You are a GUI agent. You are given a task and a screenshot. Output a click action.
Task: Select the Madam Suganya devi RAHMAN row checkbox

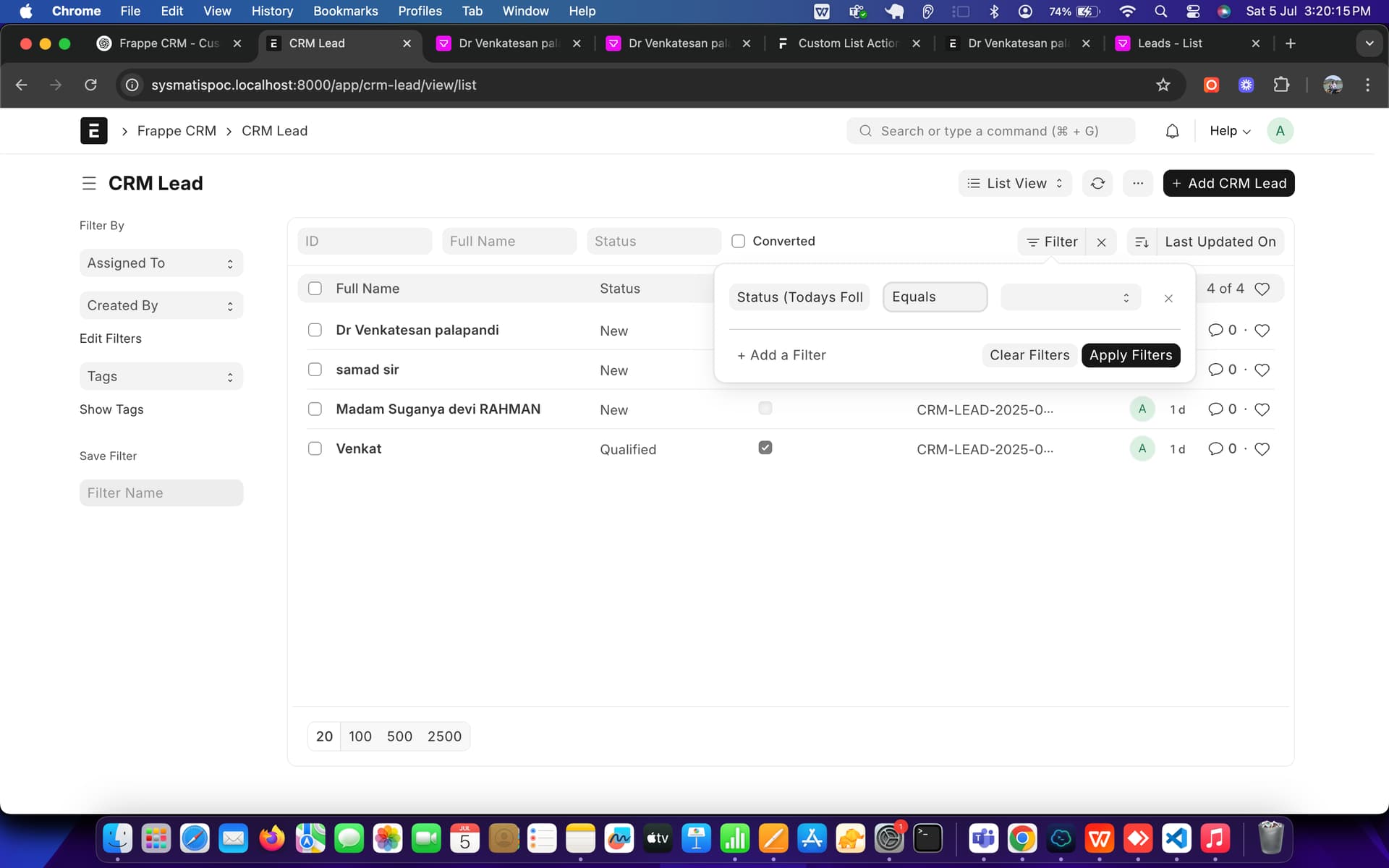[x=315, y=409]
